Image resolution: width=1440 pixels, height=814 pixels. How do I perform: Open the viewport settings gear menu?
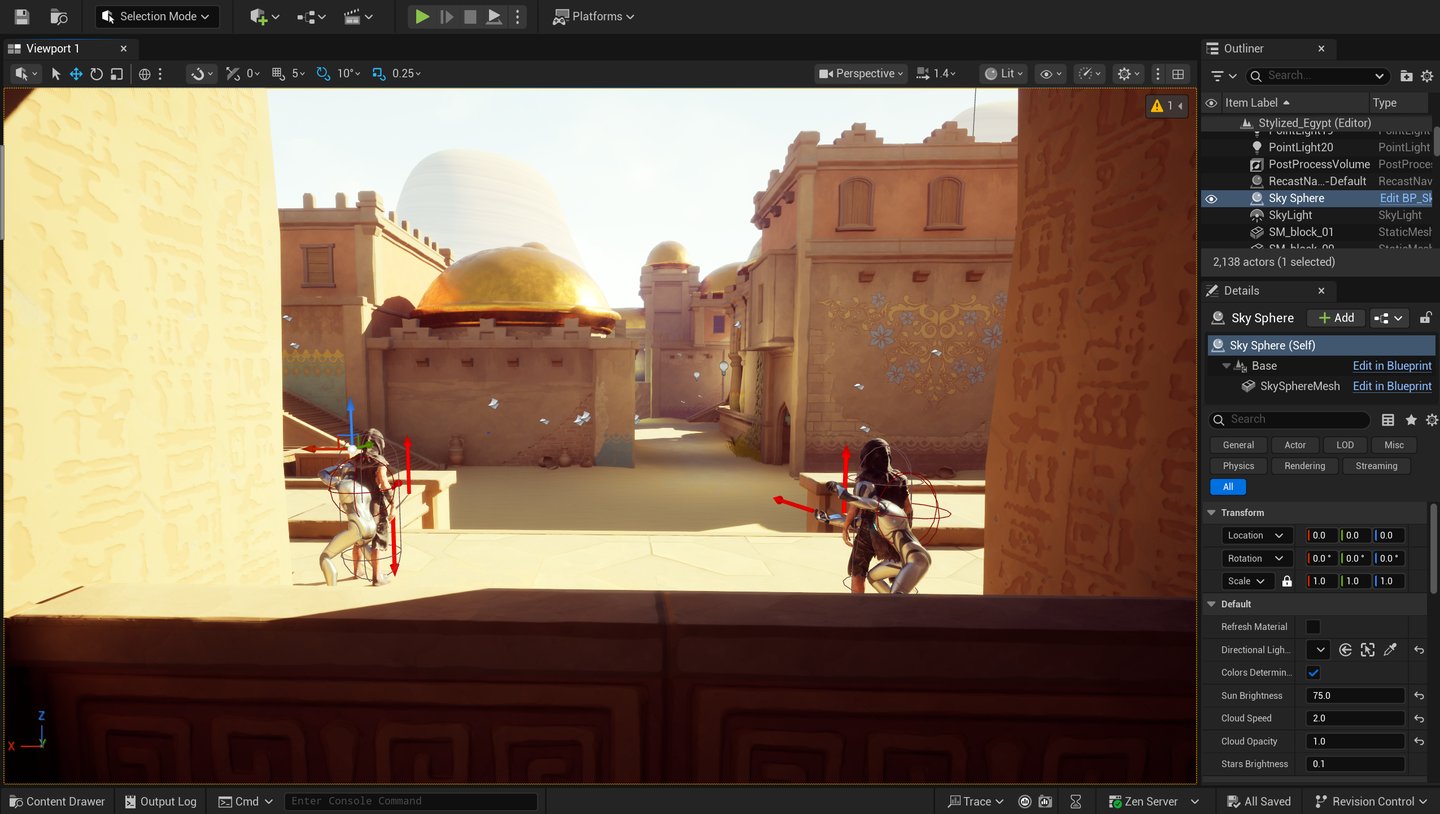1128,74
